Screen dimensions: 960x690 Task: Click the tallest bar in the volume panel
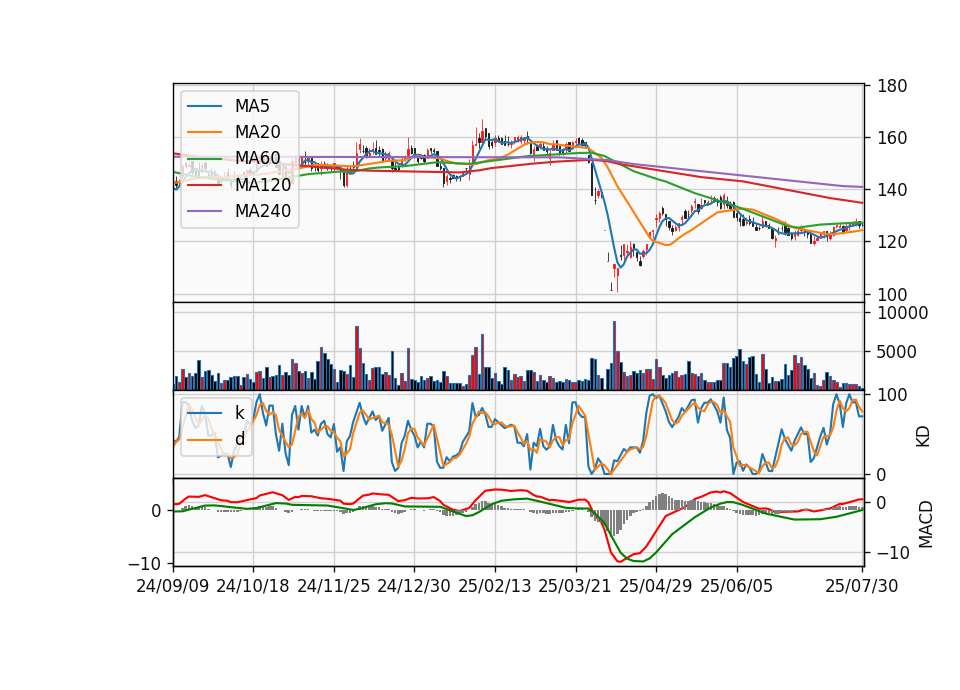[x=614, y=356]
